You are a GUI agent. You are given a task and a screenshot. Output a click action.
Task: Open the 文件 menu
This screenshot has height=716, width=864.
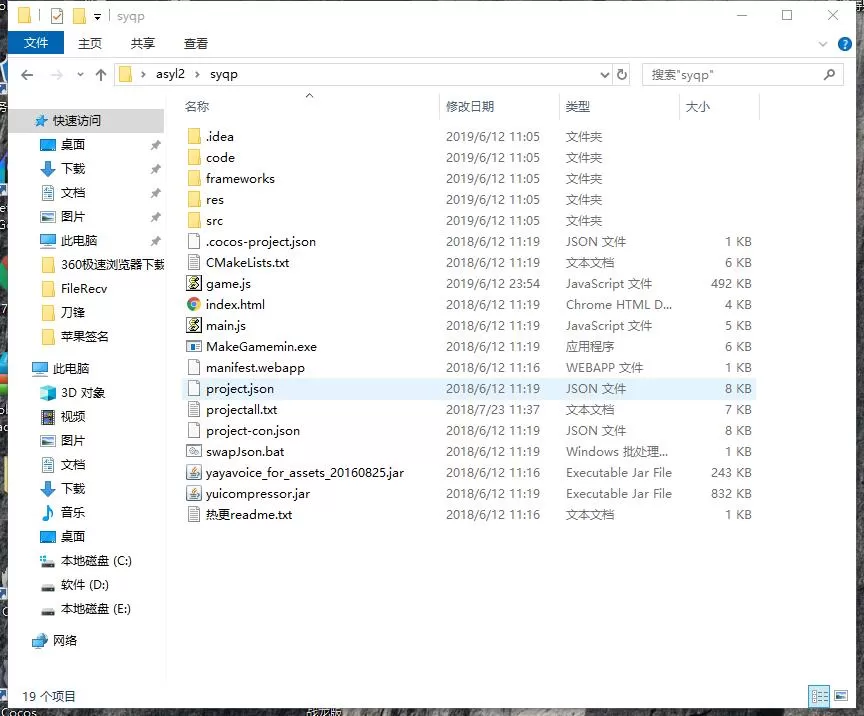point(36,43)
